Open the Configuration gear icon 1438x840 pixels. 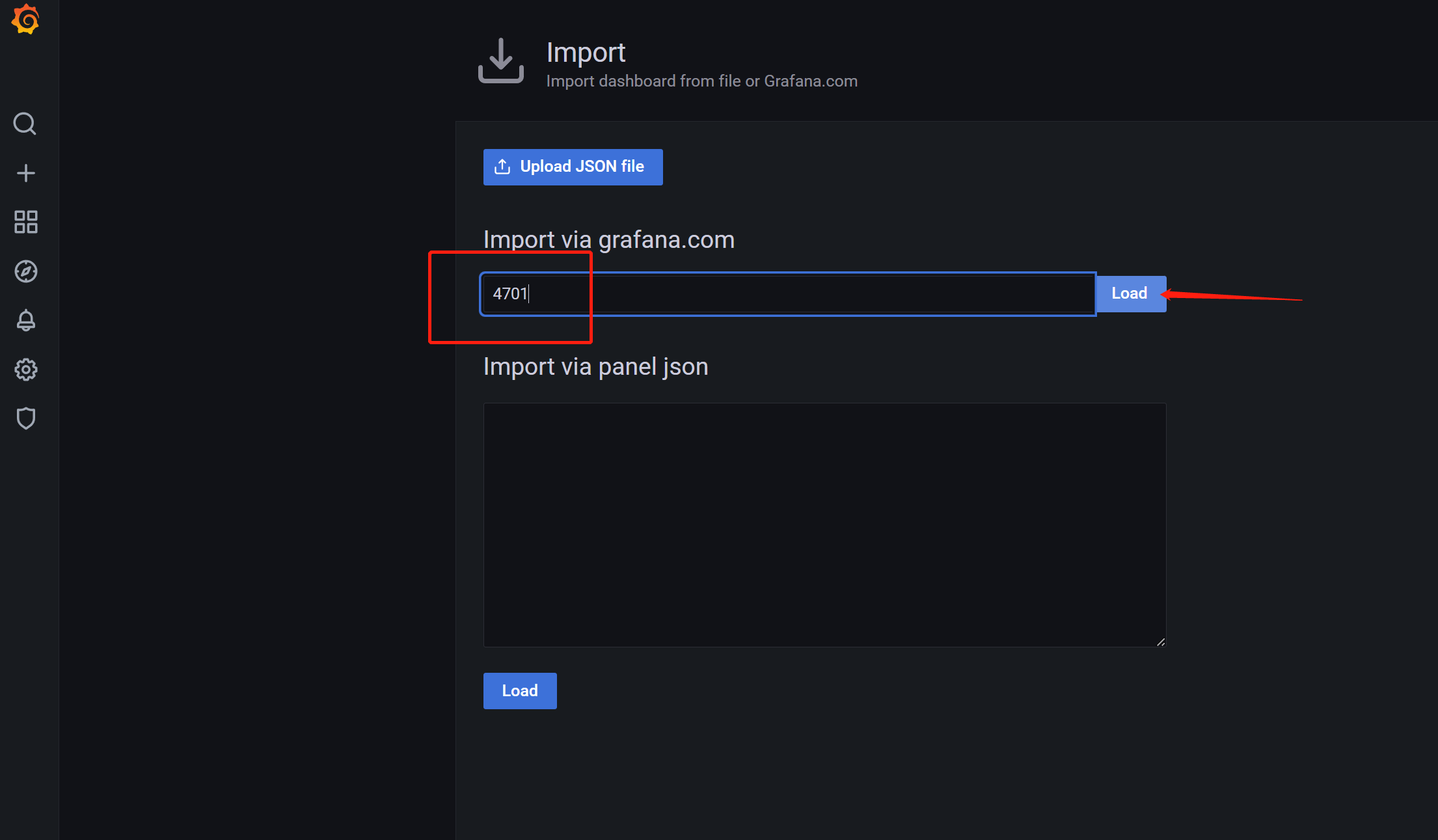point(26,370)
